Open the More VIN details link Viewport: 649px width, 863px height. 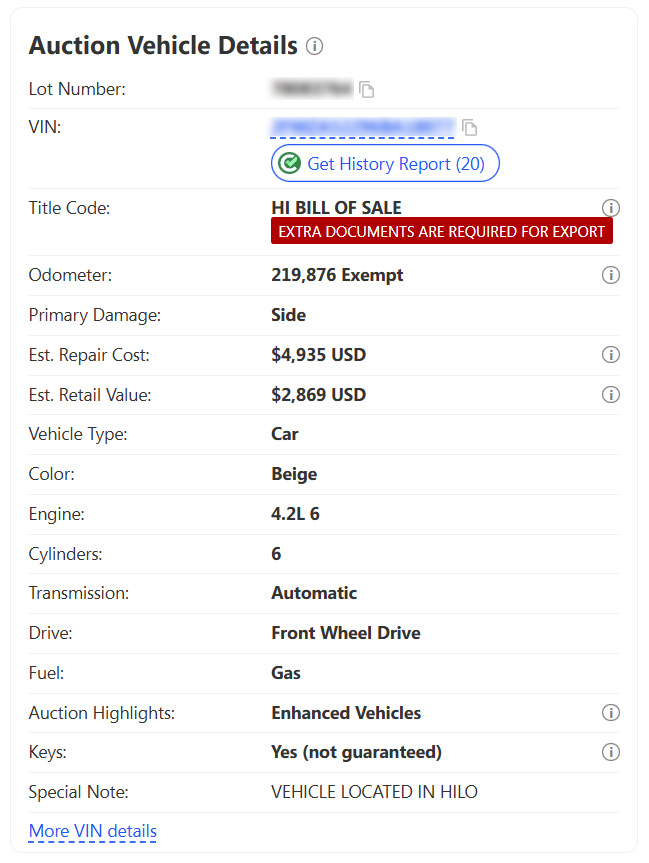pos(93,831)
